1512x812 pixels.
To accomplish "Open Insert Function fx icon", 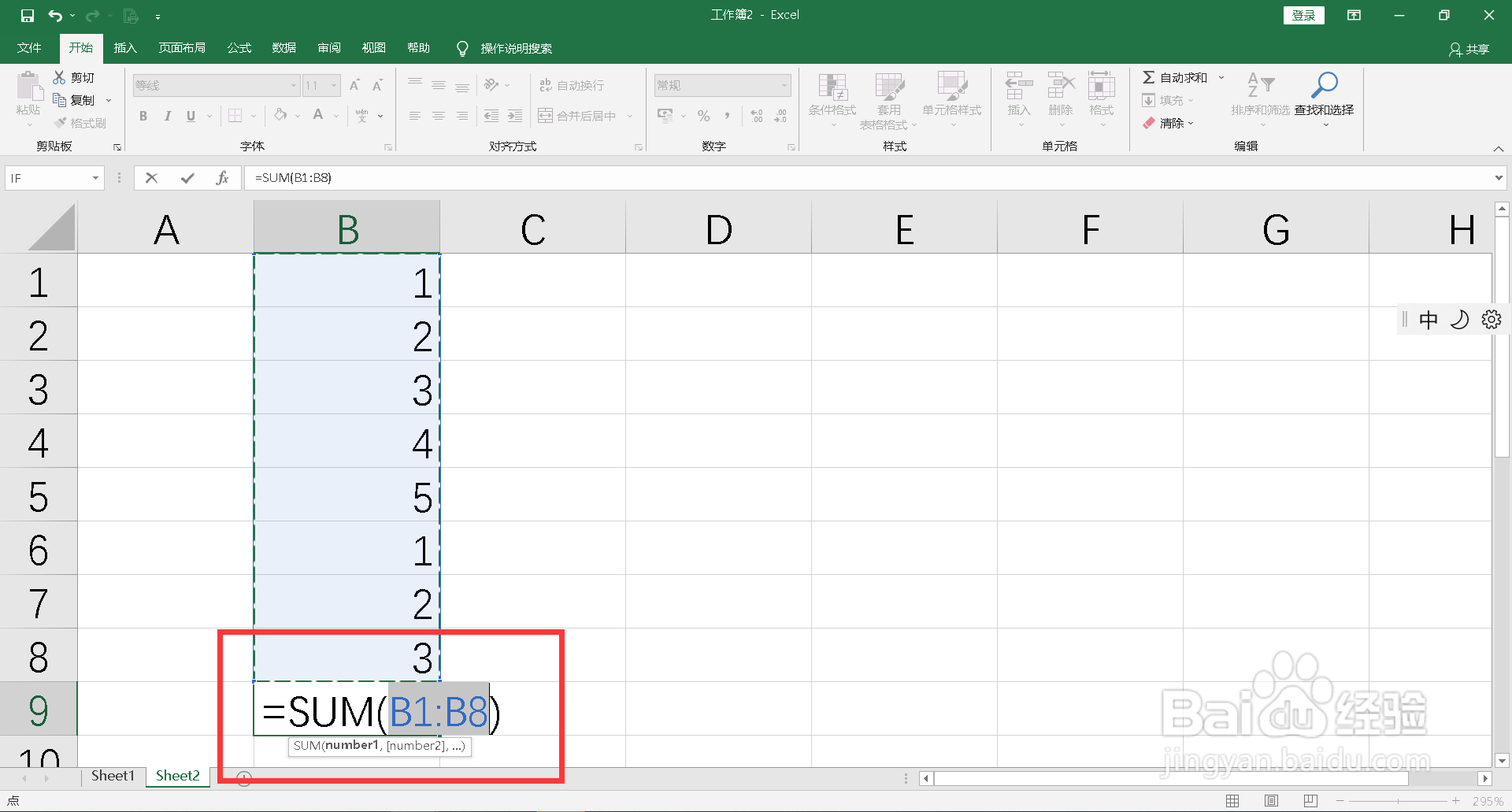I will click(x=222, y=178).
